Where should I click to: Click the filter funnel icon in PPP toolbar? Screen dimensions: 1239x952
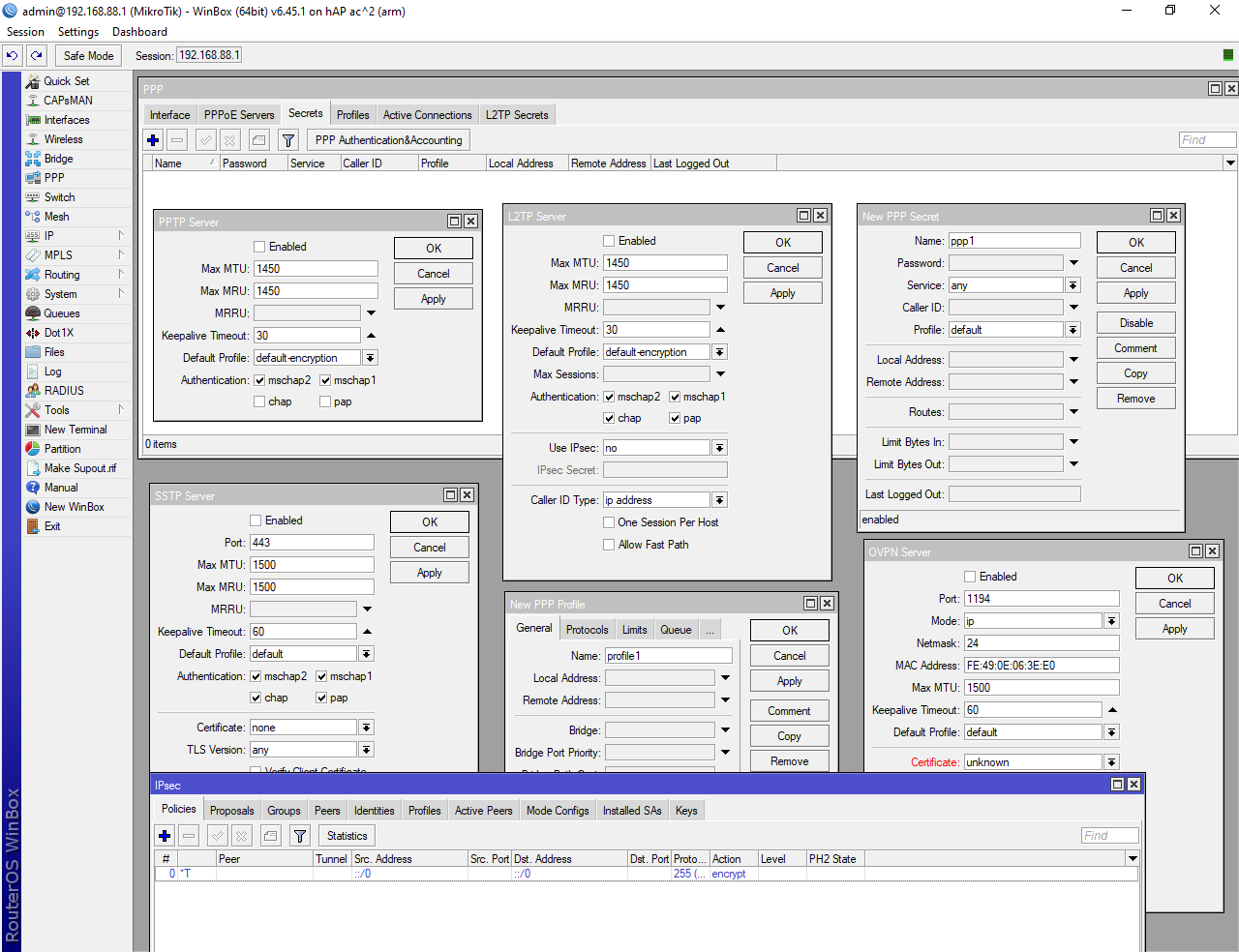288,140
